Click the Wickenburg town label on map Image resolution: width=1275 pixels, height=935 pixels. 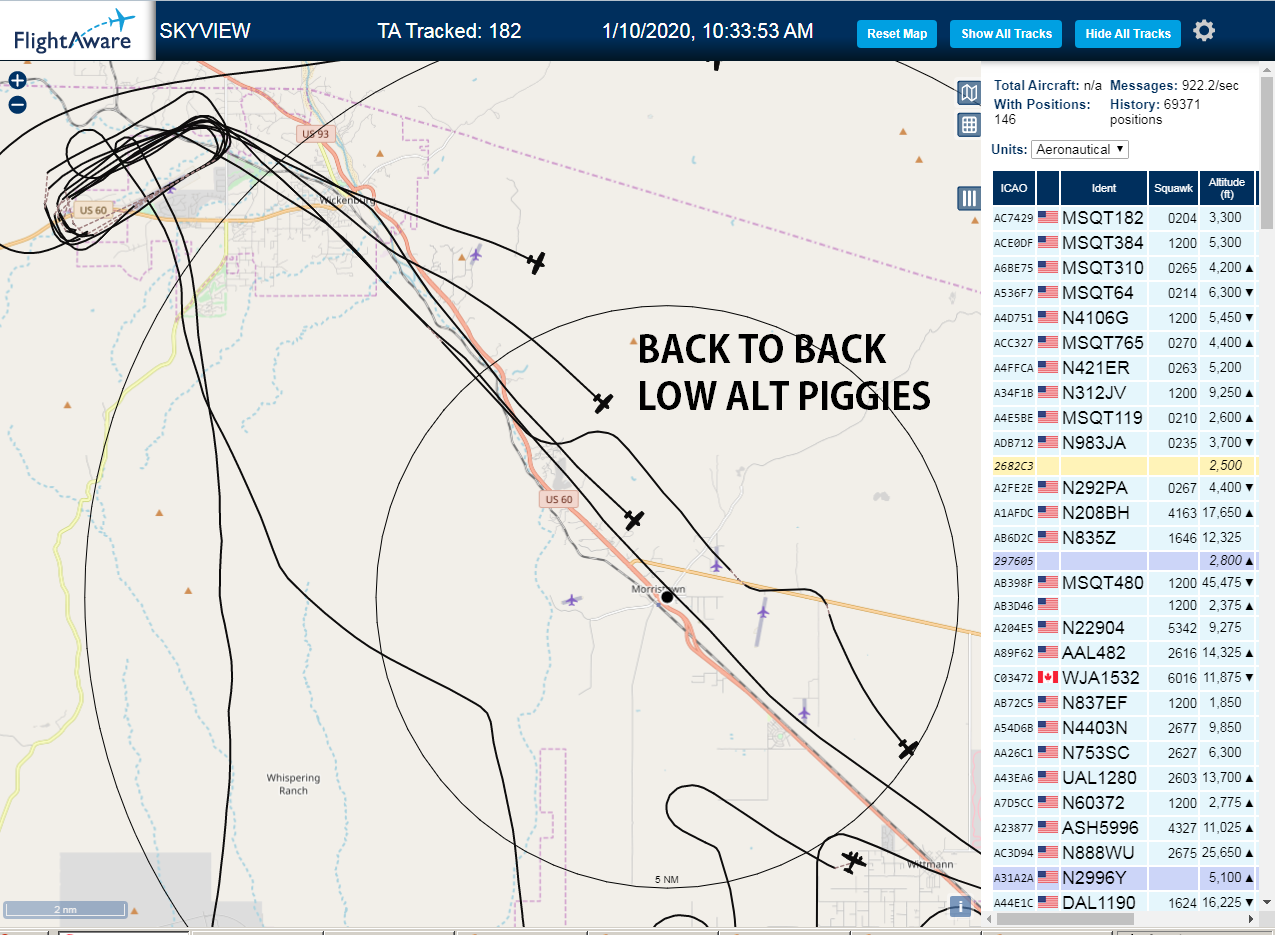click(x=346, y=200)
